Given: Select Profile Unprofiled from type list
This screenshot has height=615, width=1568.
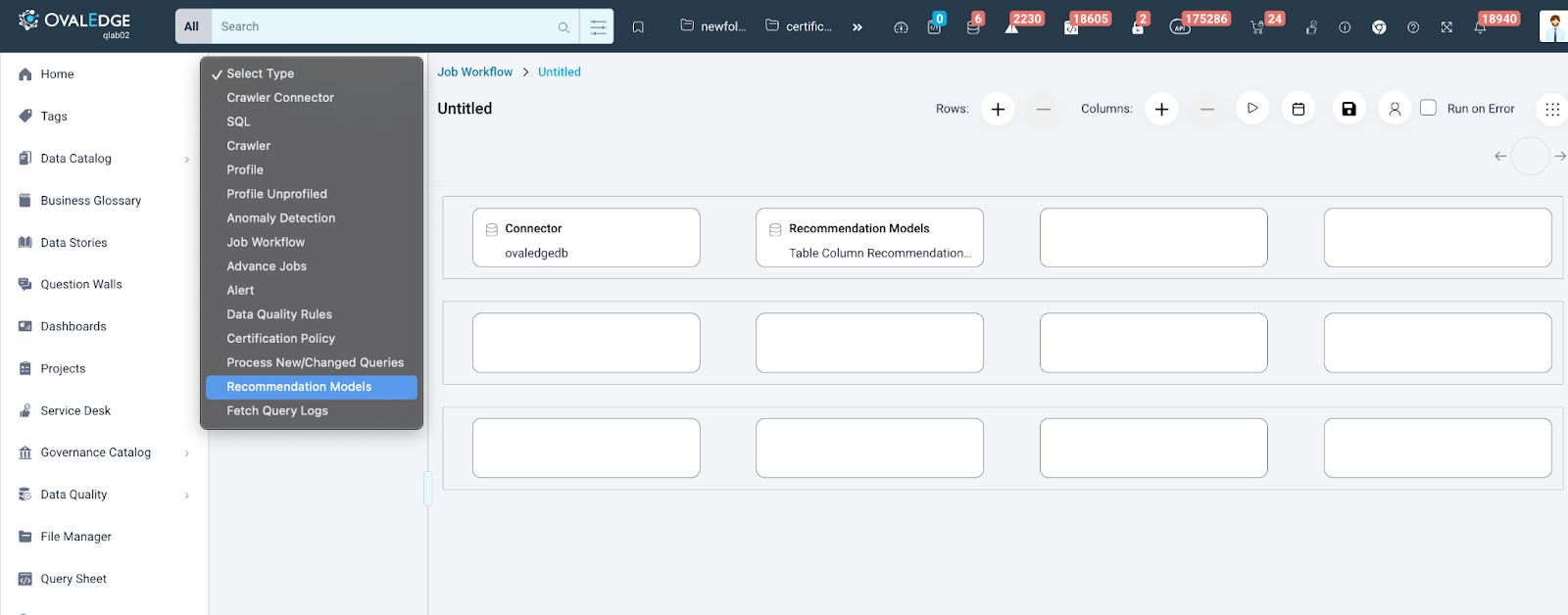Looking at the screenshot, I should click(312, 194).
